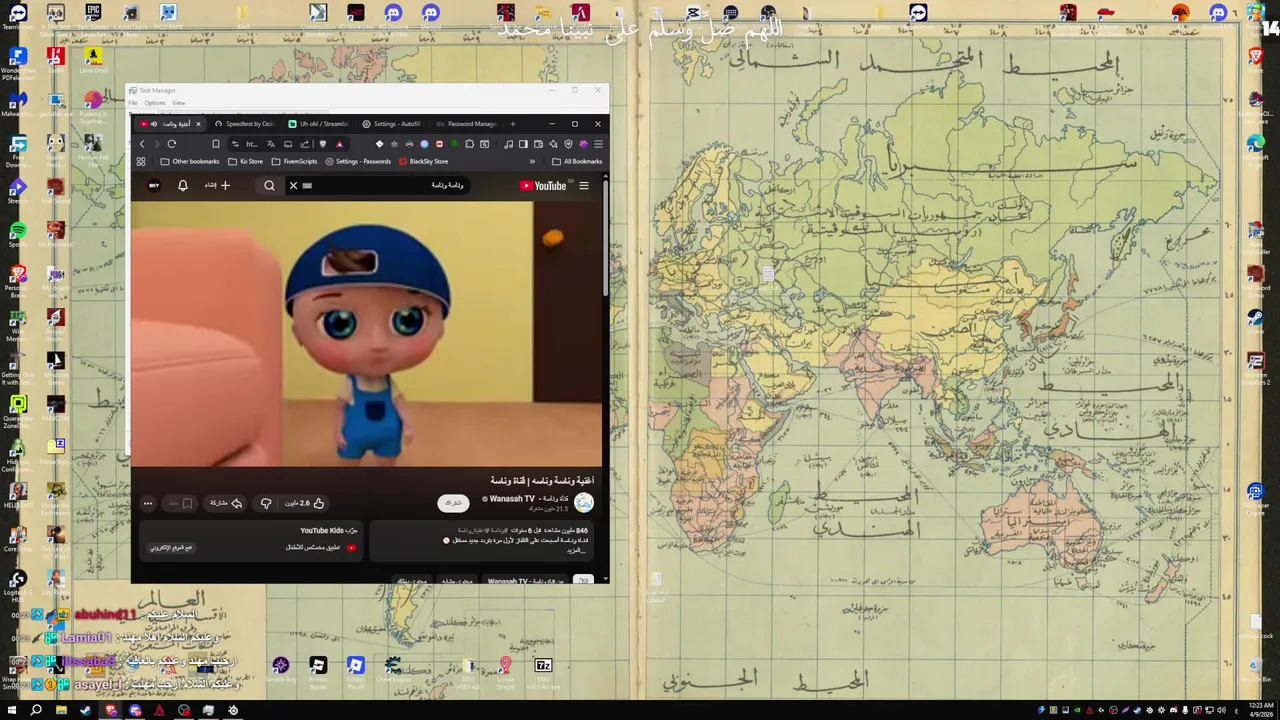Open Wanasah TV channel avatar
Screen dimensions: 1280x720
tap(584, 503)
